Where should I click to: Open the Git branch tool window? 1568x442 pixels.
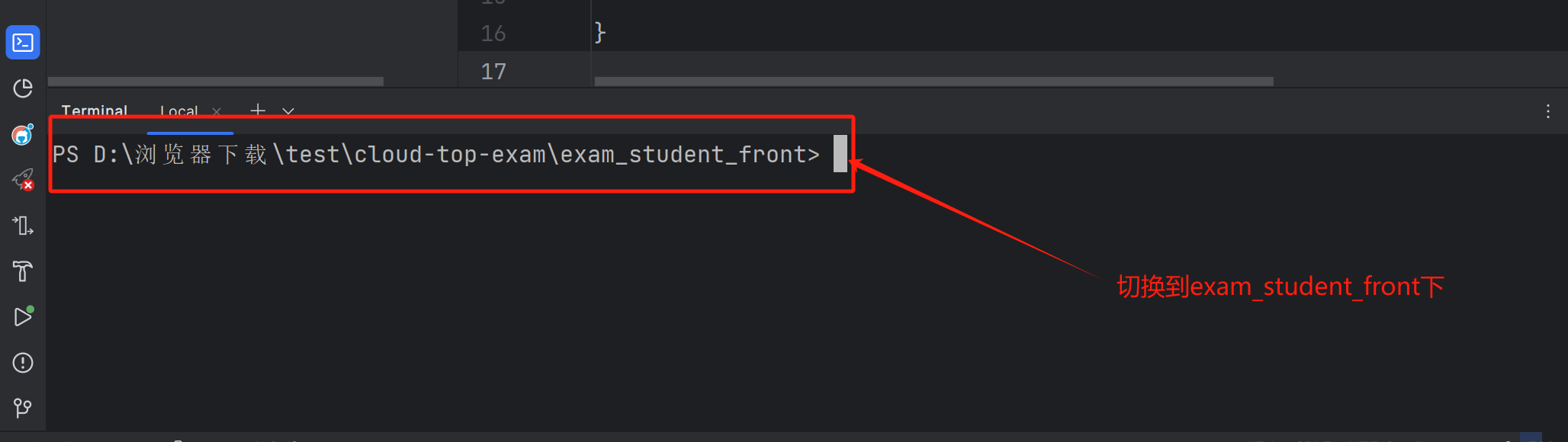(23, 408)
